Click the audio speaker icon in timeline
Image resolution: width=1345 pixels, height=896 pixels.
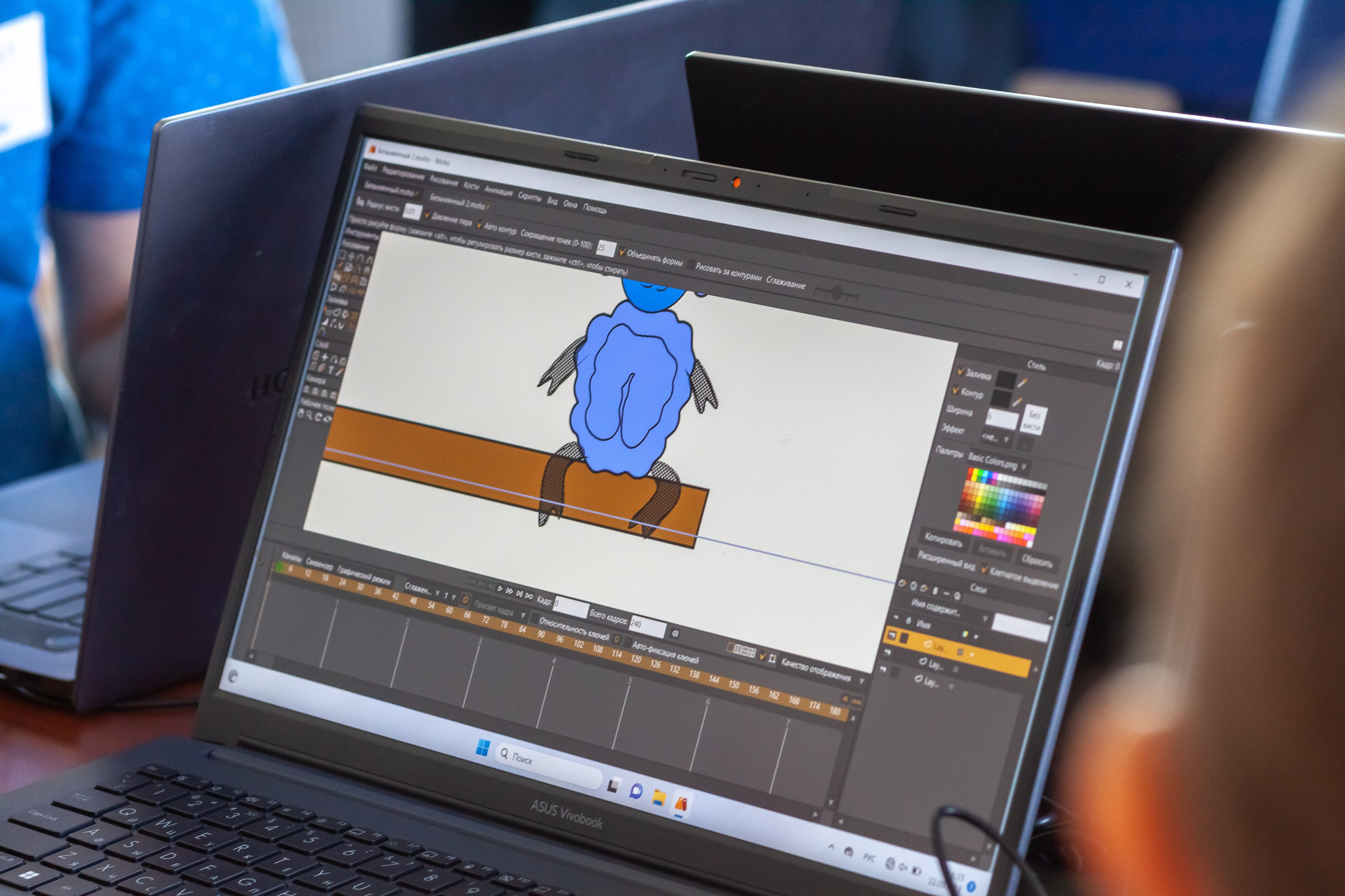point(675,633)
